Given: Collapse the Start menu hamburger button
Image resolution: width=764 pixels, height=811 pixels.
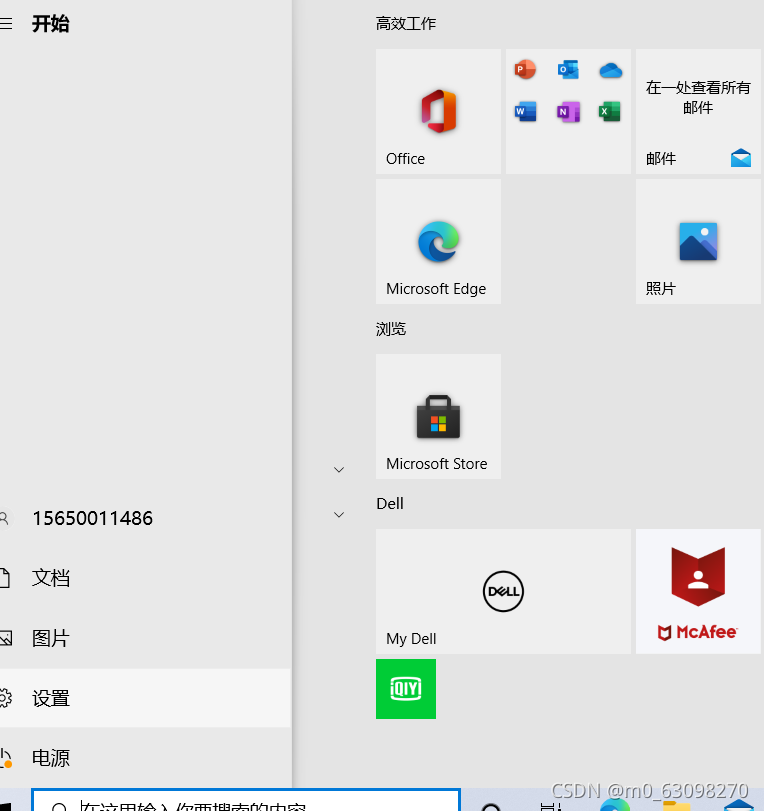Looking at the screenshot, I should (6, 24).
